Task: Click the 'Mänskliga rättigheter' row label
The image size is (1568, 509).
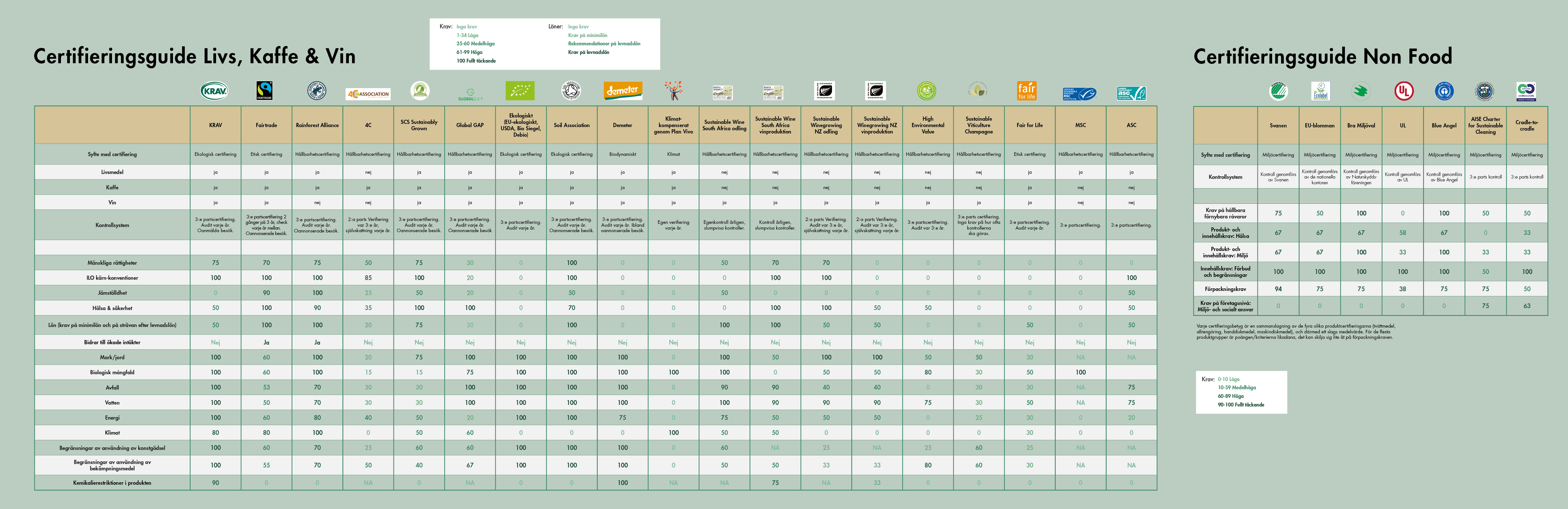Action: tap(112, 263)
